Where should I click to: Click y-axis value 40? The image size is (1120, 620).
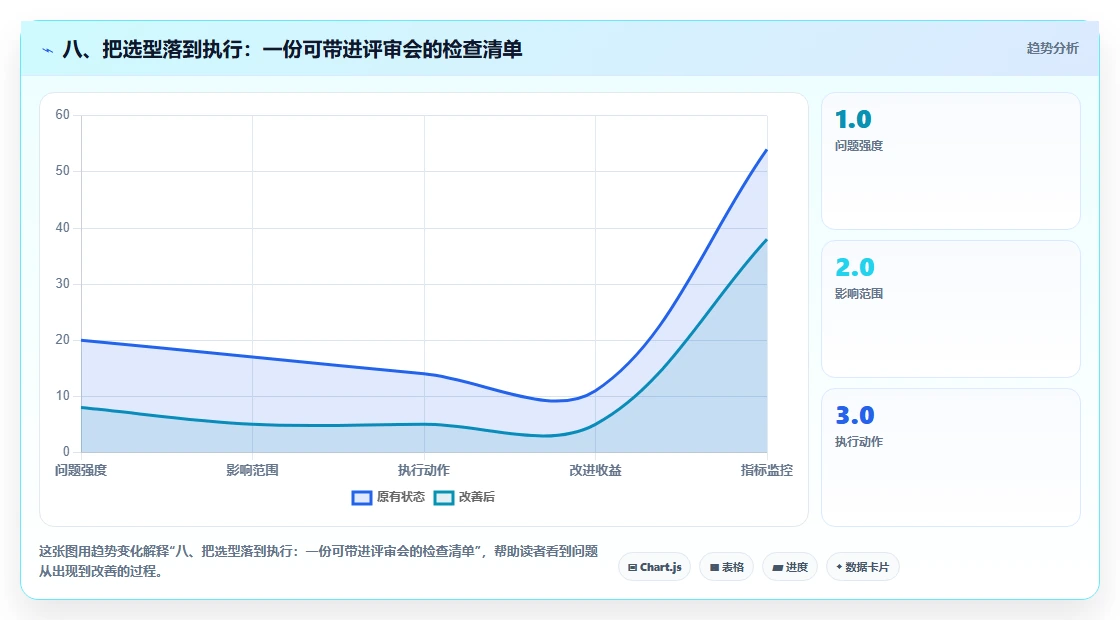(63, 228)
